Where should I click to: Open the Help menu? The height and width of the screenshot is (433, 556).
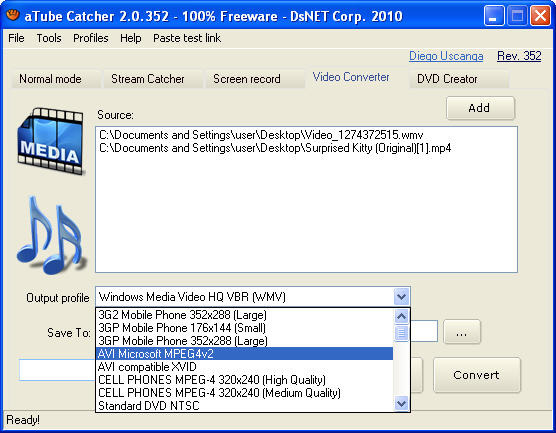coord(130,38)
